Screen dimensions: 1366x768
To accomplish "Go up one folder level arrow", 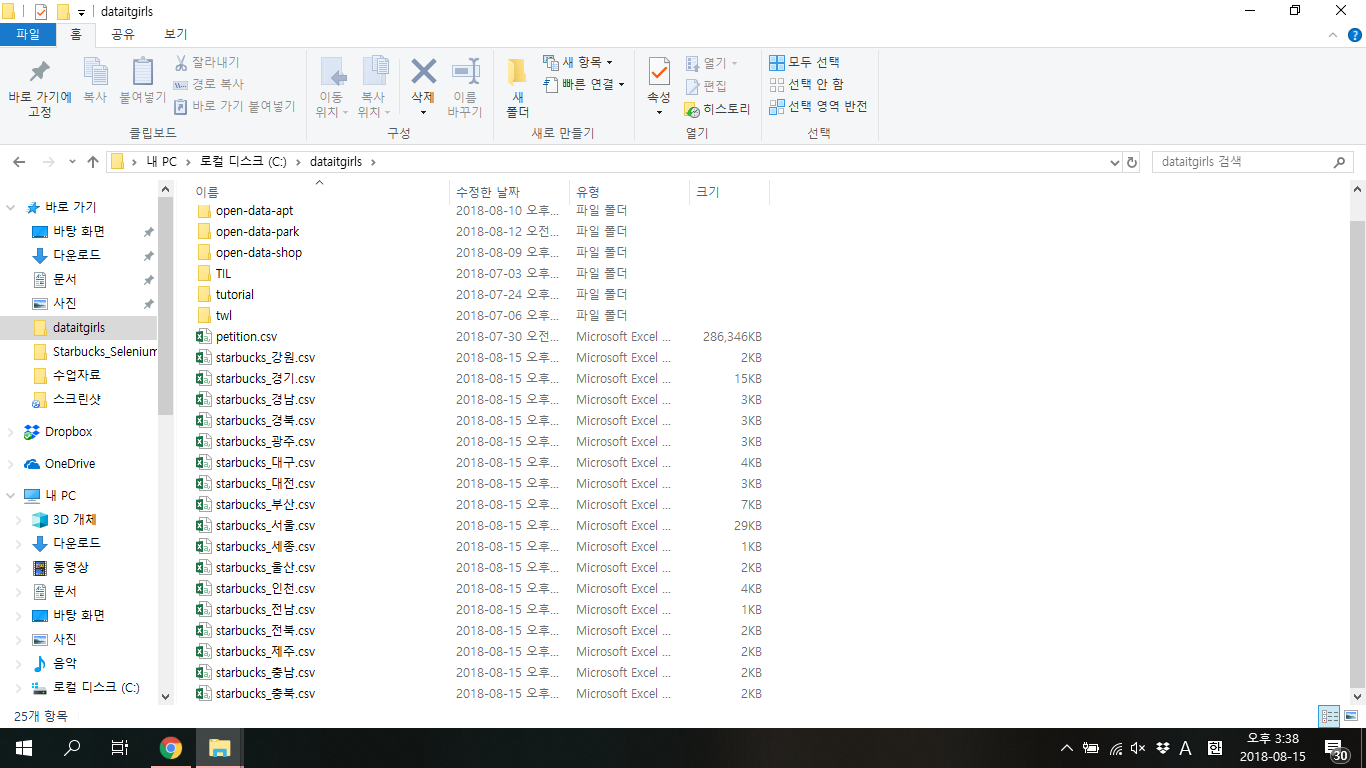I will pos(93,161).
